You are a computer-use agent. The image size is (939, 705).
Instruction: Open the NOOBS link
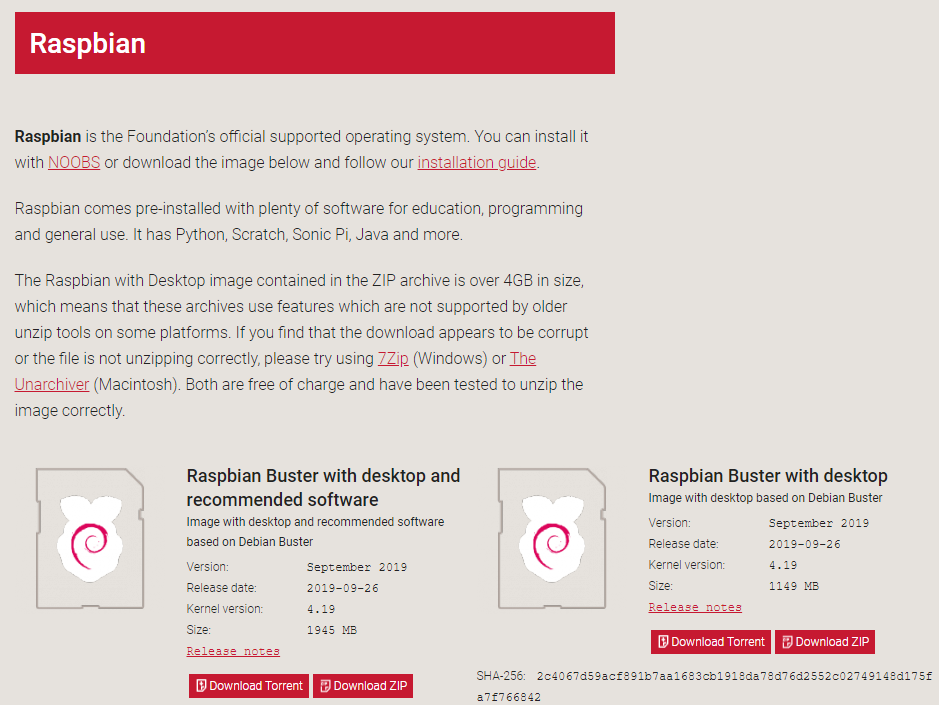(74, 162)
